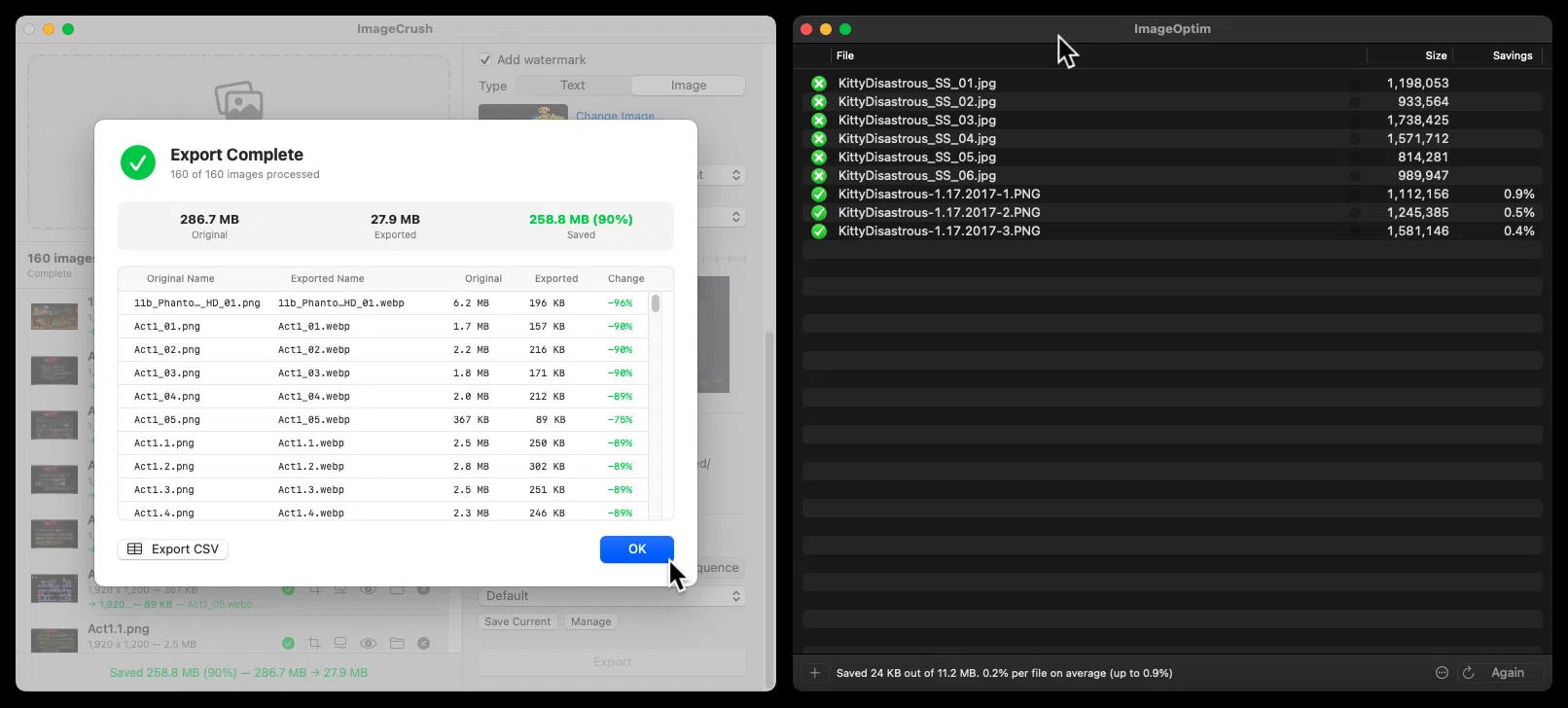Toggle the eye preview icon for Act1.1.png
This screenshot has height=708, width=1568.
tap(369, 643)
